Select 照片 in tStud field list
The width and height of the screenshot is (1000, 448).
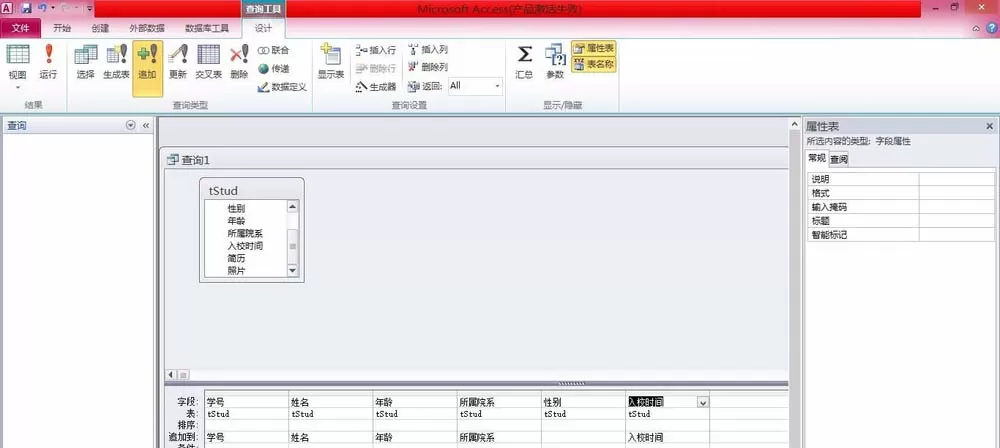click(x=237, y=271)
